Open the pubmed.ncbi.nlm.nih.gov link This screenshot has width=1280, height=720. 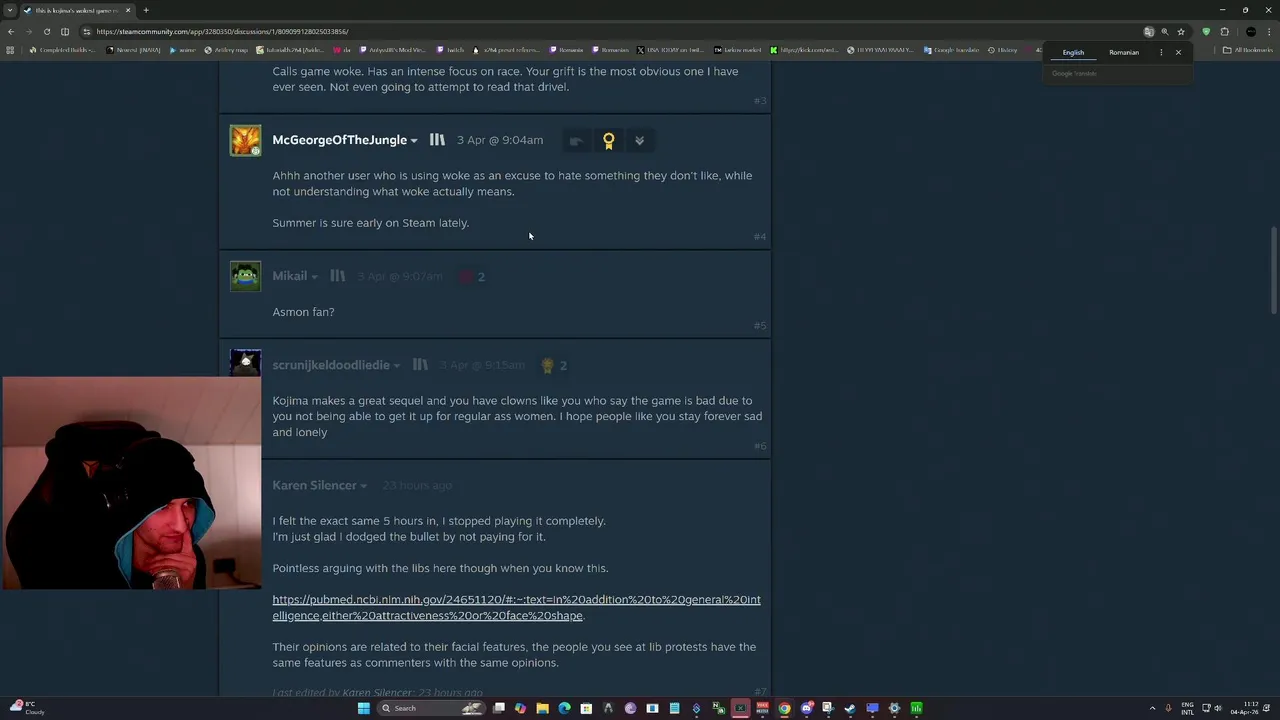click(516, 607)
